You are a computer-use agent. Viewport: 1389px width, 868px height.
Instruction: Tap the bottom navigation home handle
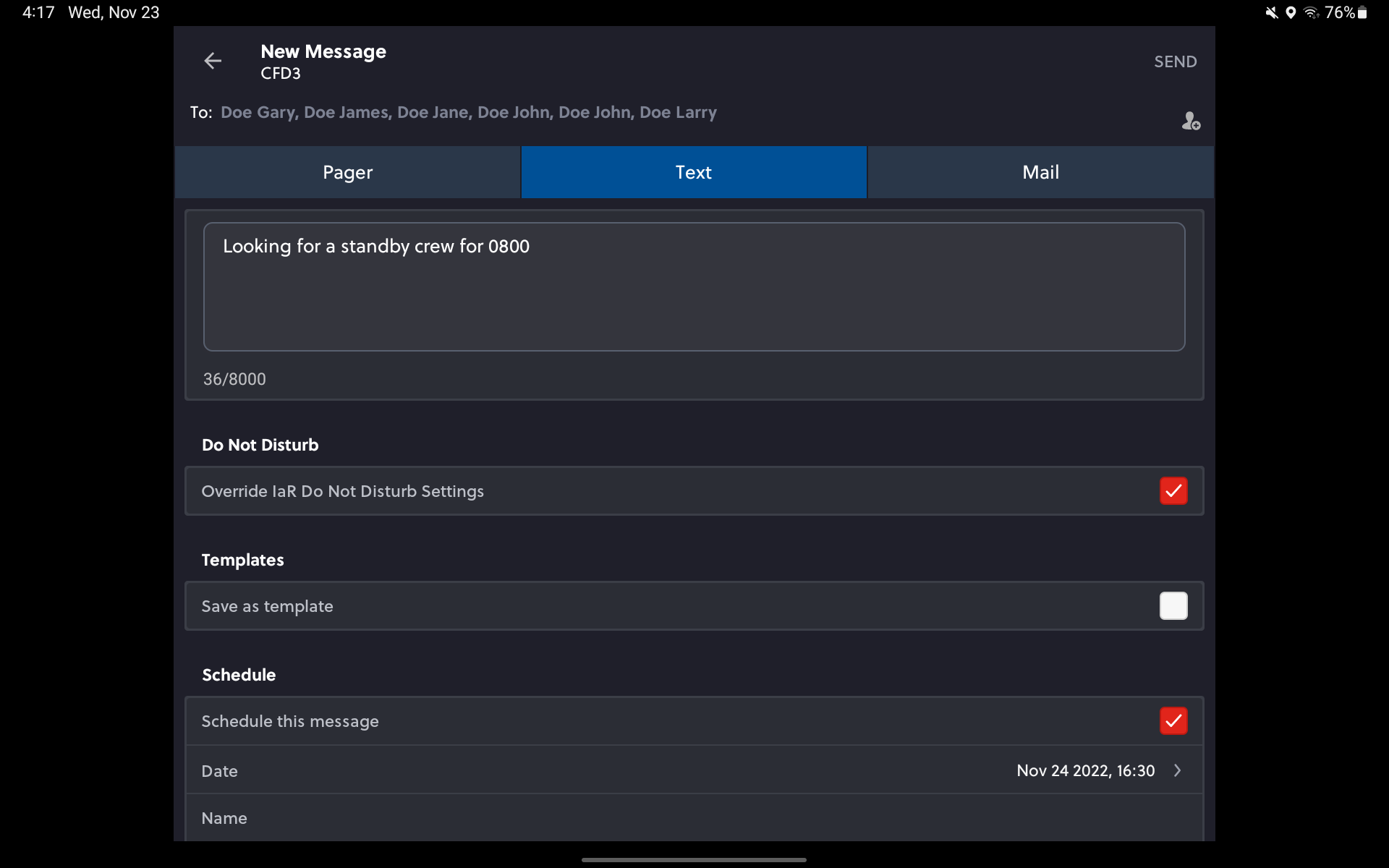coord(694,860)
